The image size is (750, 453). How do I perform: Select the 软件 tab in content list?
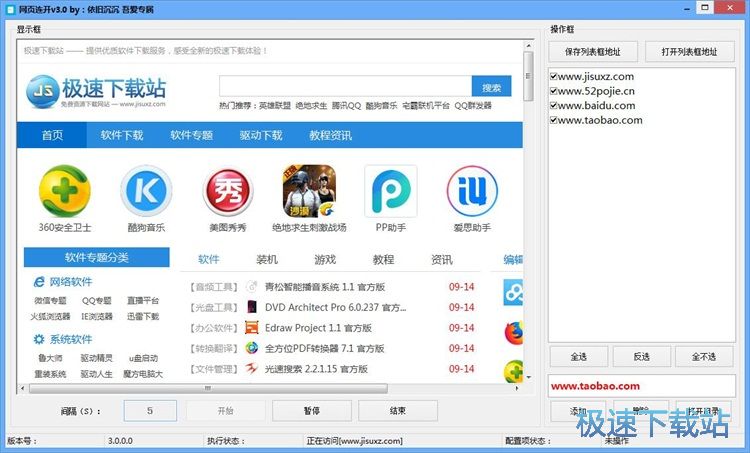click(209, 259)
